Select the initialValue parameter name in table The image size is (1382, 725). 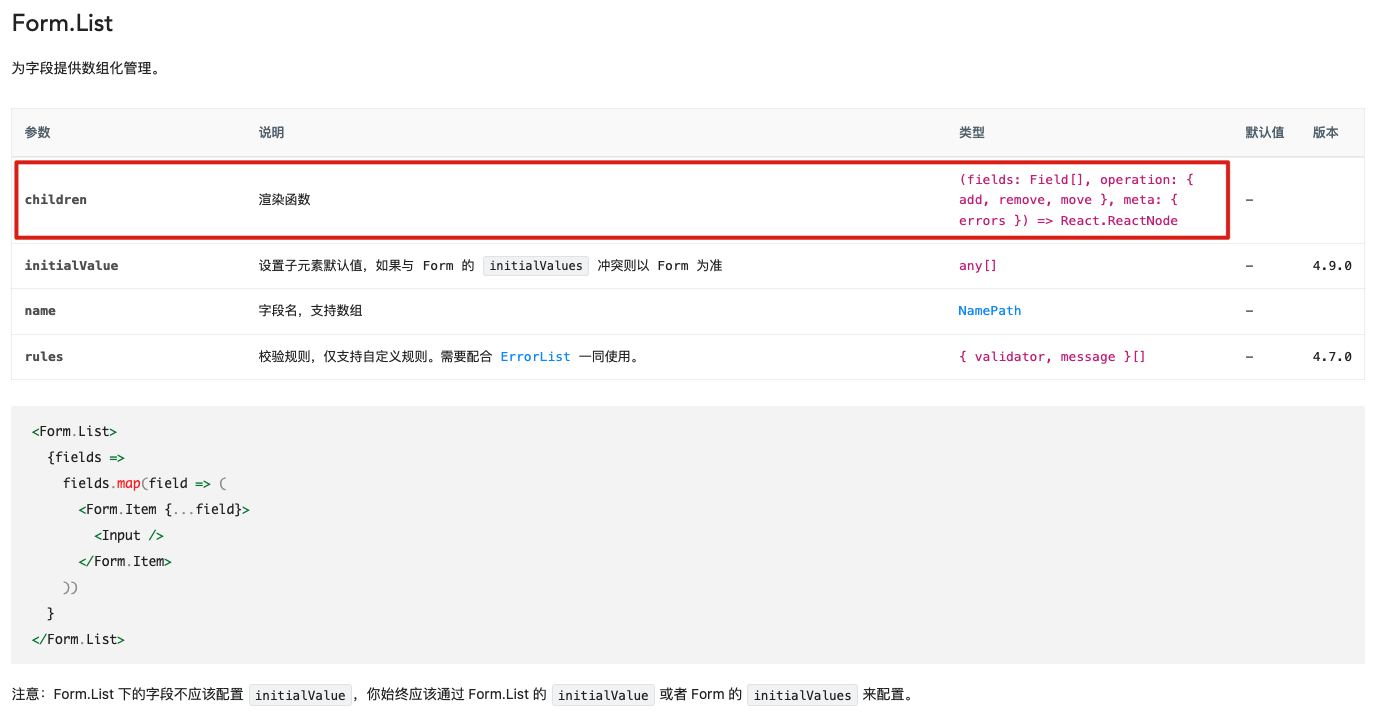point(71,266)
